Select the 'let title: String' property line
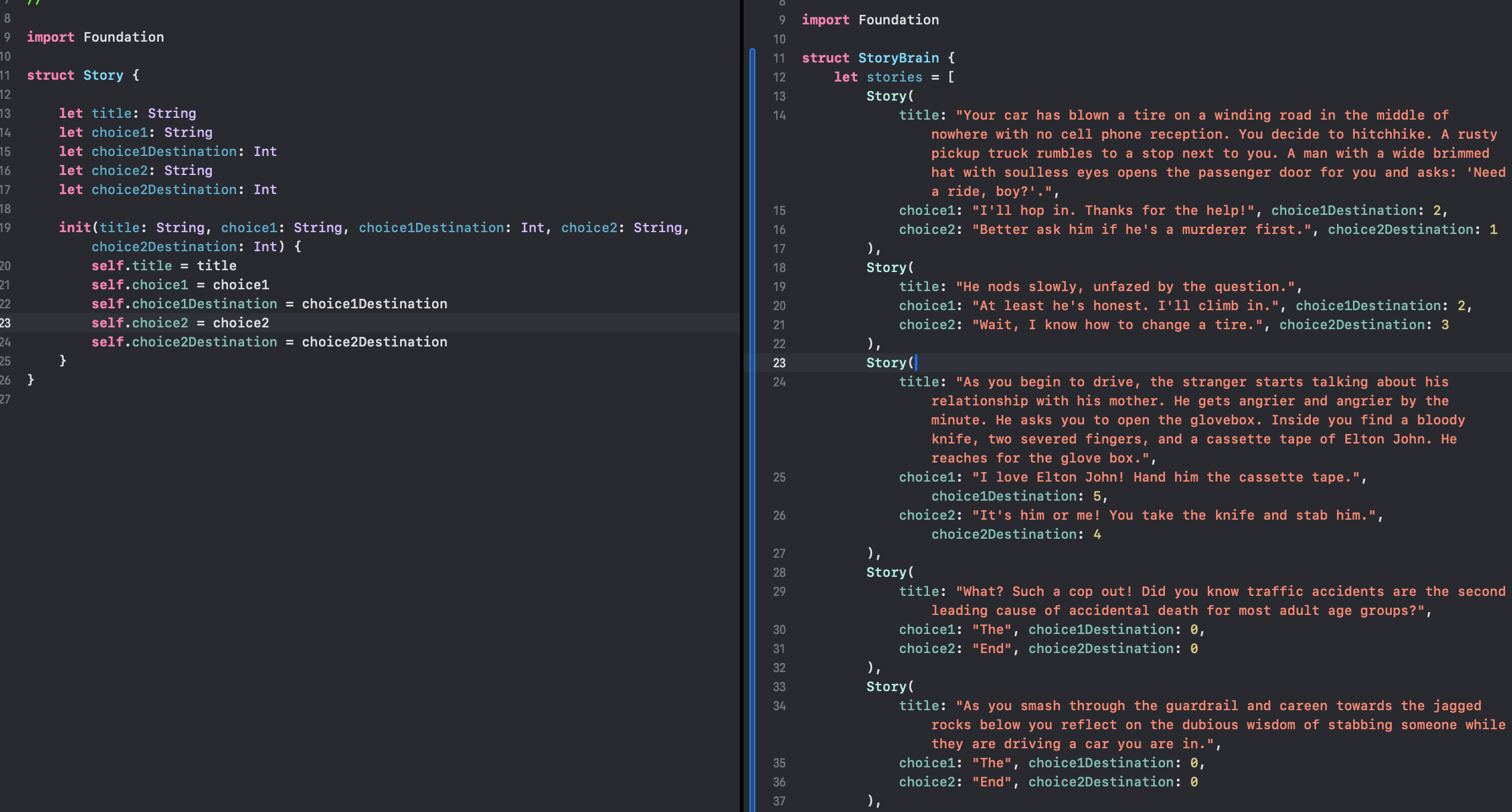Viewport: 1512px width, 812px height. coord(127,113)
